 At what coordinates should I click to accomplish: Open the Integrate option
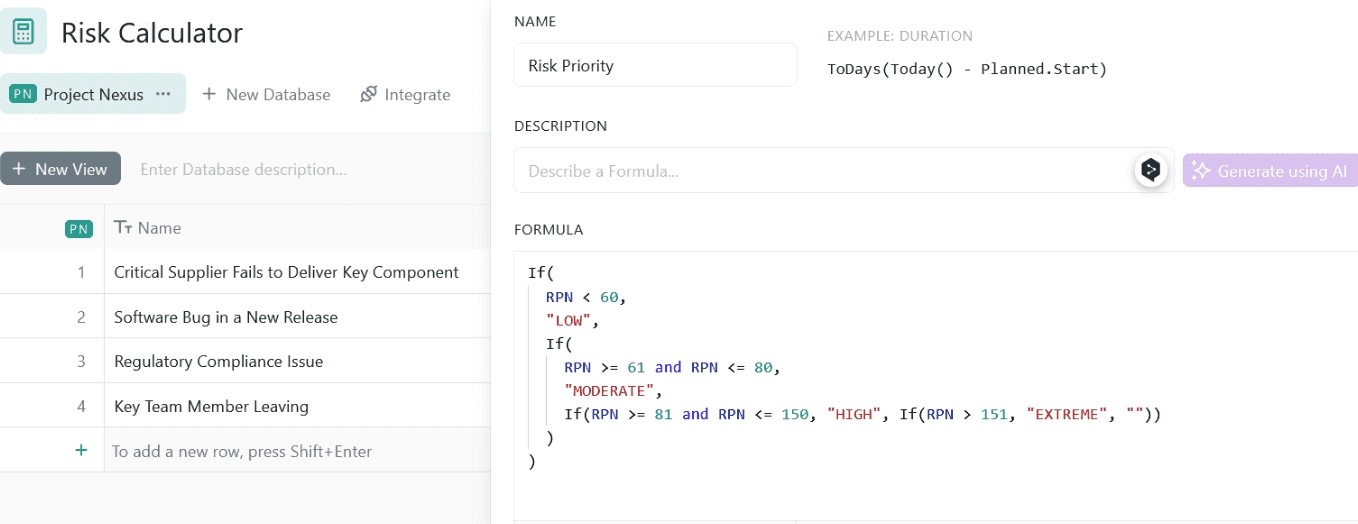pos(416,95)
